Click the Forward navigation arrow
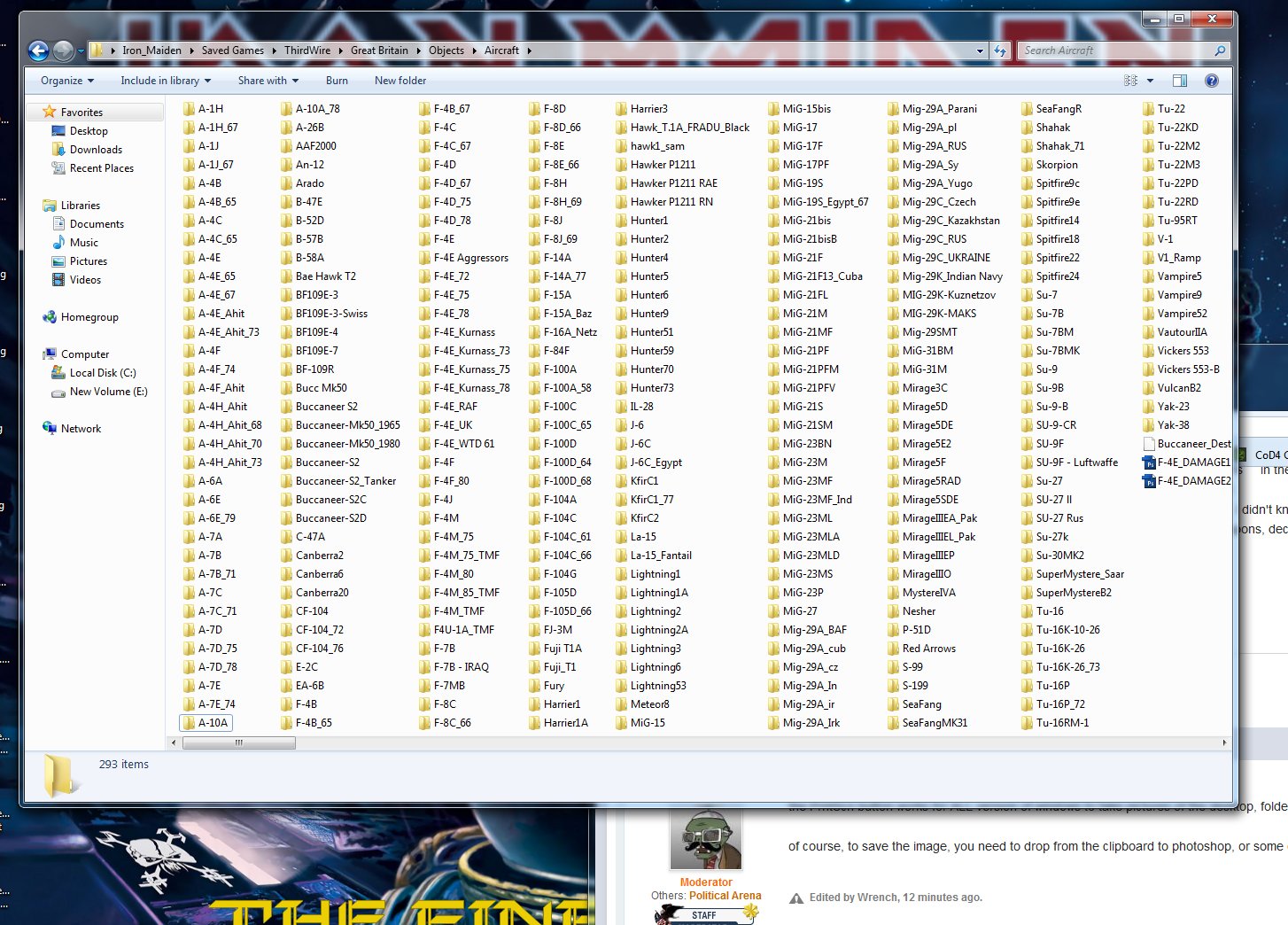Viewport: 1288px width, 925px height. [x=63, y=51]
